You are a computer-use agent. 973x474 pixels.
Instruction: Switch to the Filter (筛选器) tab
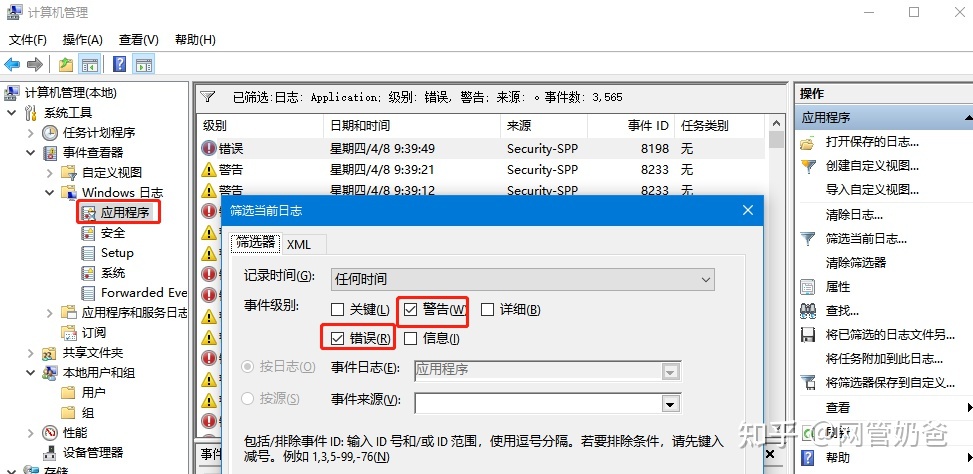pyautogui.click(x=256, y=243)
